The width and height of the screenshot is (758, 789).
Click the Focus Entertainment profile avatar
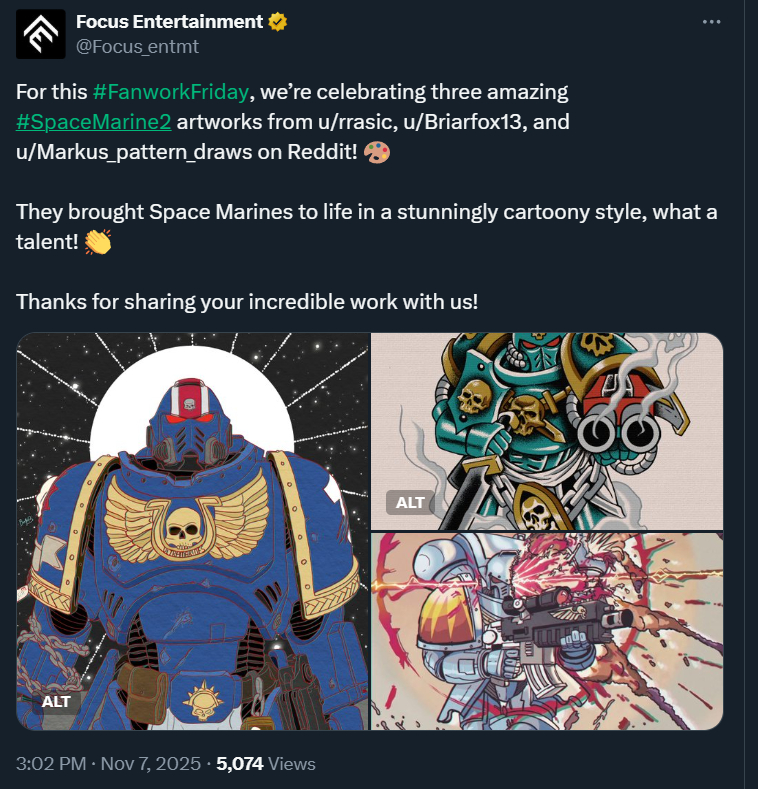[40, 33]
